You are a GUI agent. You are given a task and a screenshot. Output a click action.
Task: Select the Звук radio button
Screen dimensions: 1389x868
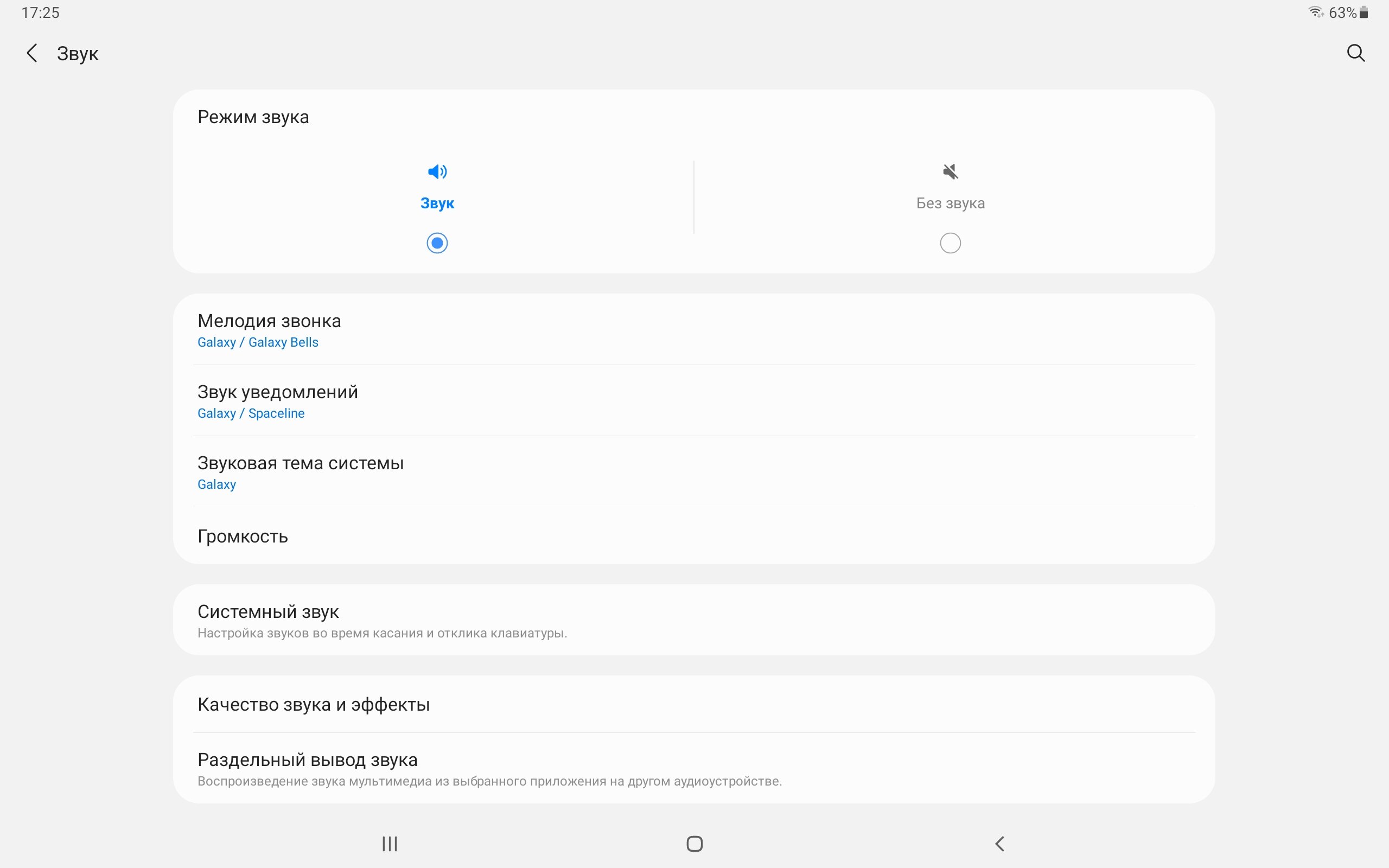(x=437, y=243)
